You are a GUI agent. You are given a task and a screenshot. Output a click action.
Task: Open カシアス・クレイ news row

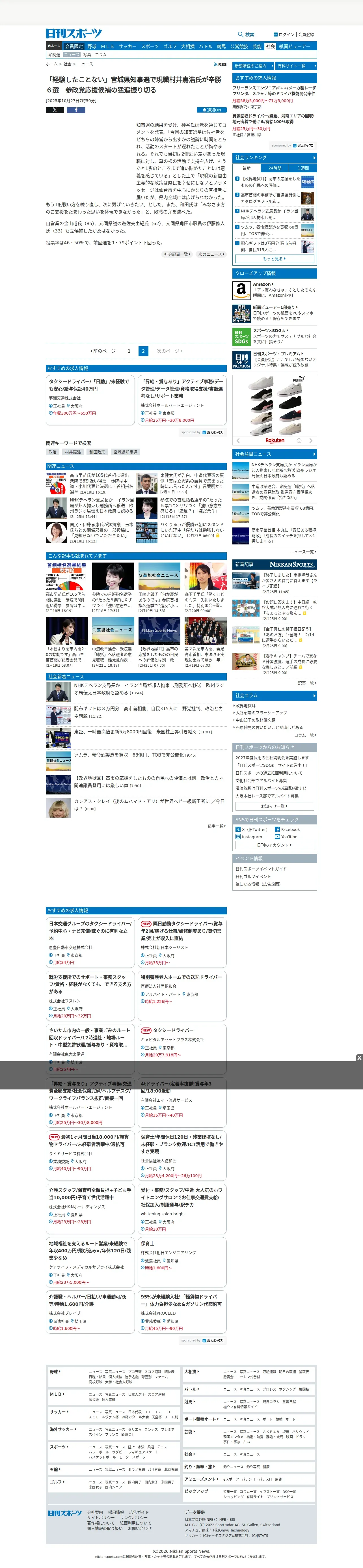coord(136,808)
